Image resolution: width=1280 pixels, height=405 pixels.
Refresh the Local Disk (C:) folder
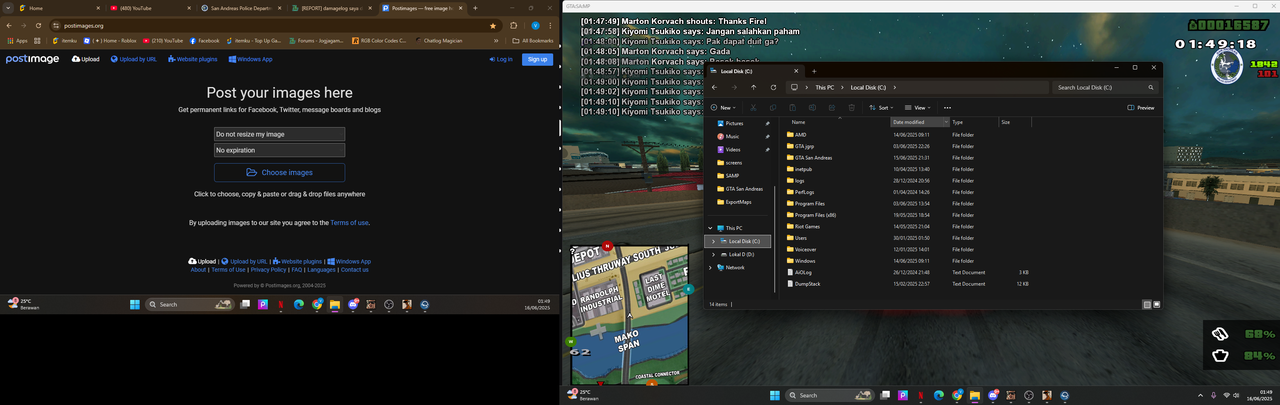[x=773, y=87]
